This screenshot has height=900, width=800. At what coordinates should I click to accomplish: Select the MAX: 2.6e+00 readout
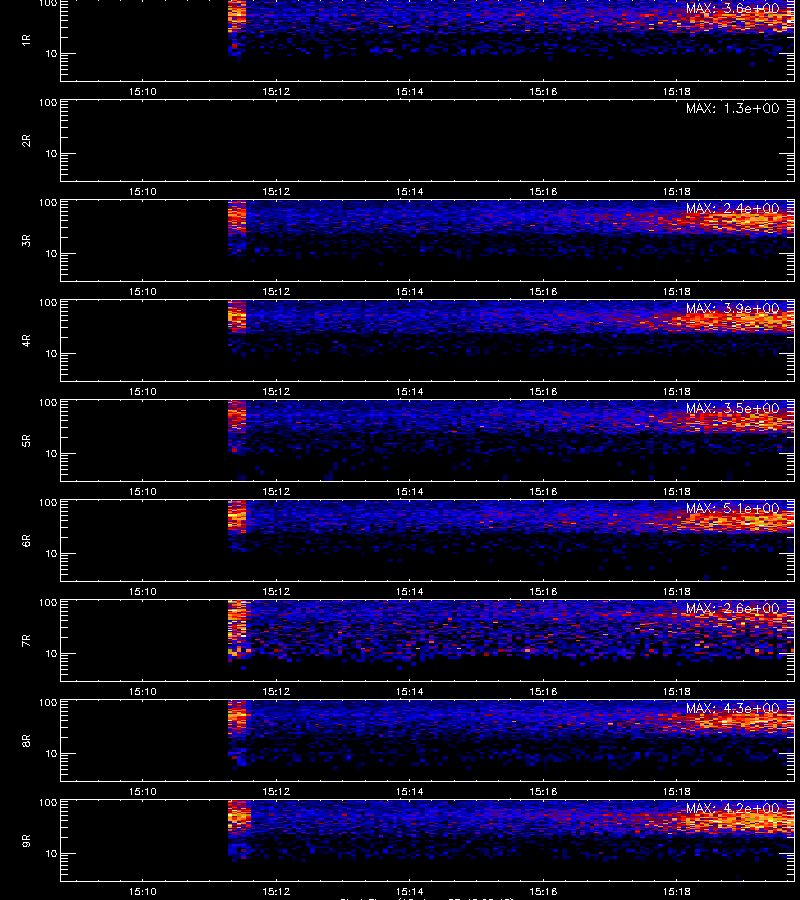pos(733,608)
